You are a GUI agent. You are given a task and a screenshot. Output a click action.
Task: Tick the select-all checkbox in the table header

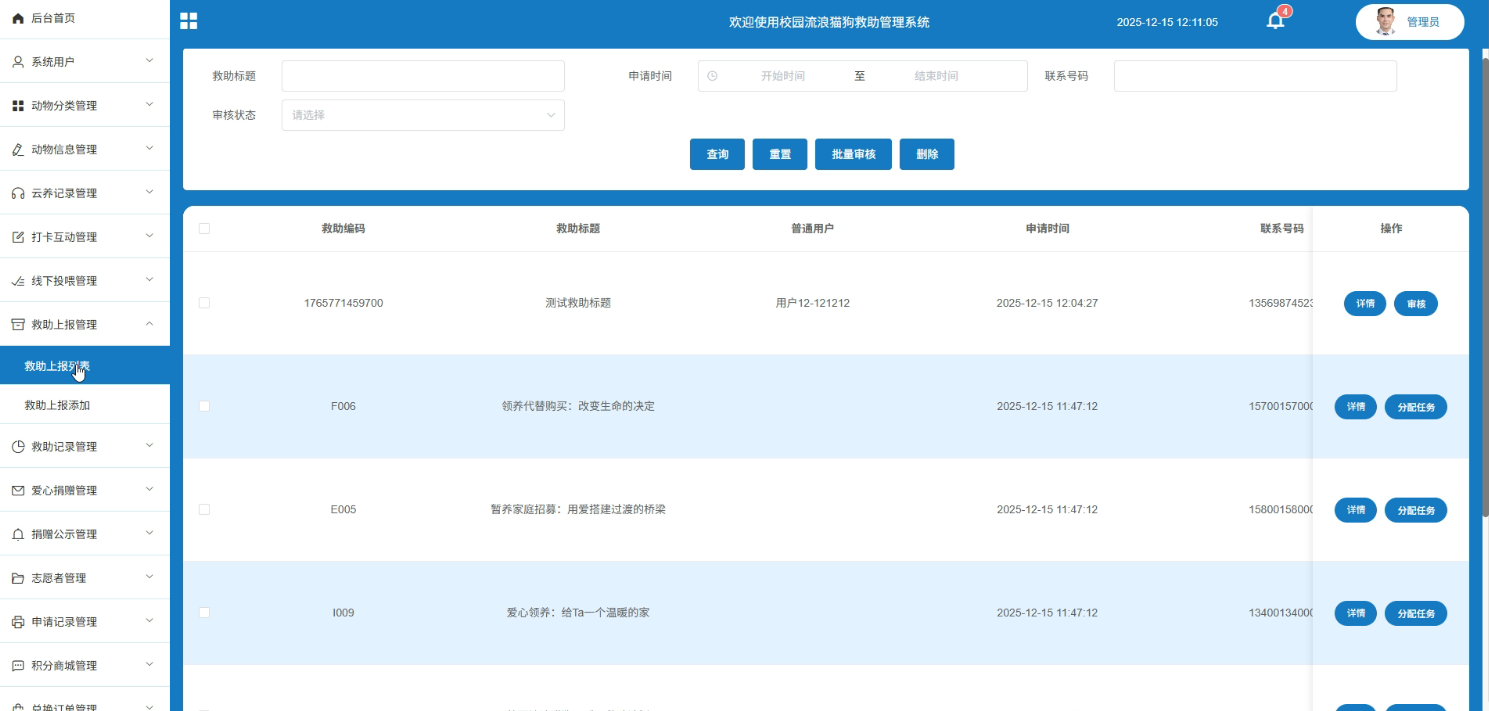pos(204,228)
